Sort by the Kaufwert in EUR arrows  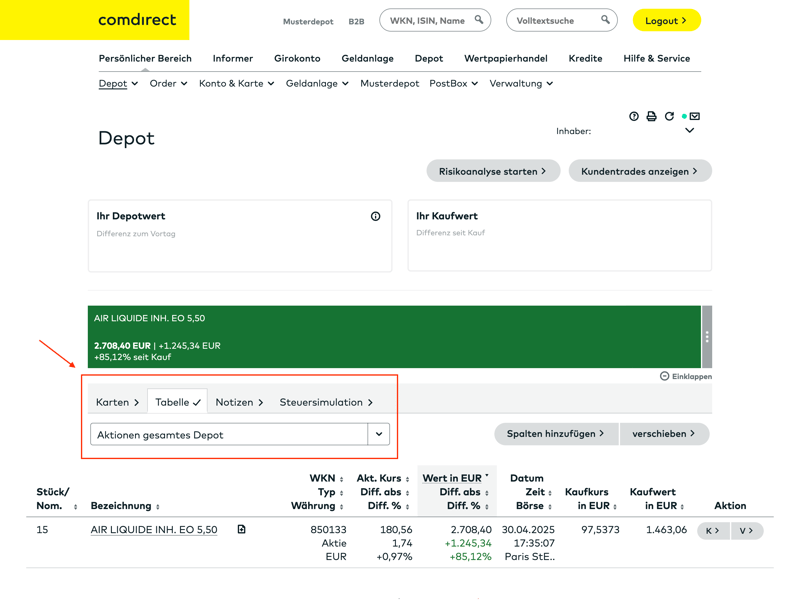pos(682,507)
